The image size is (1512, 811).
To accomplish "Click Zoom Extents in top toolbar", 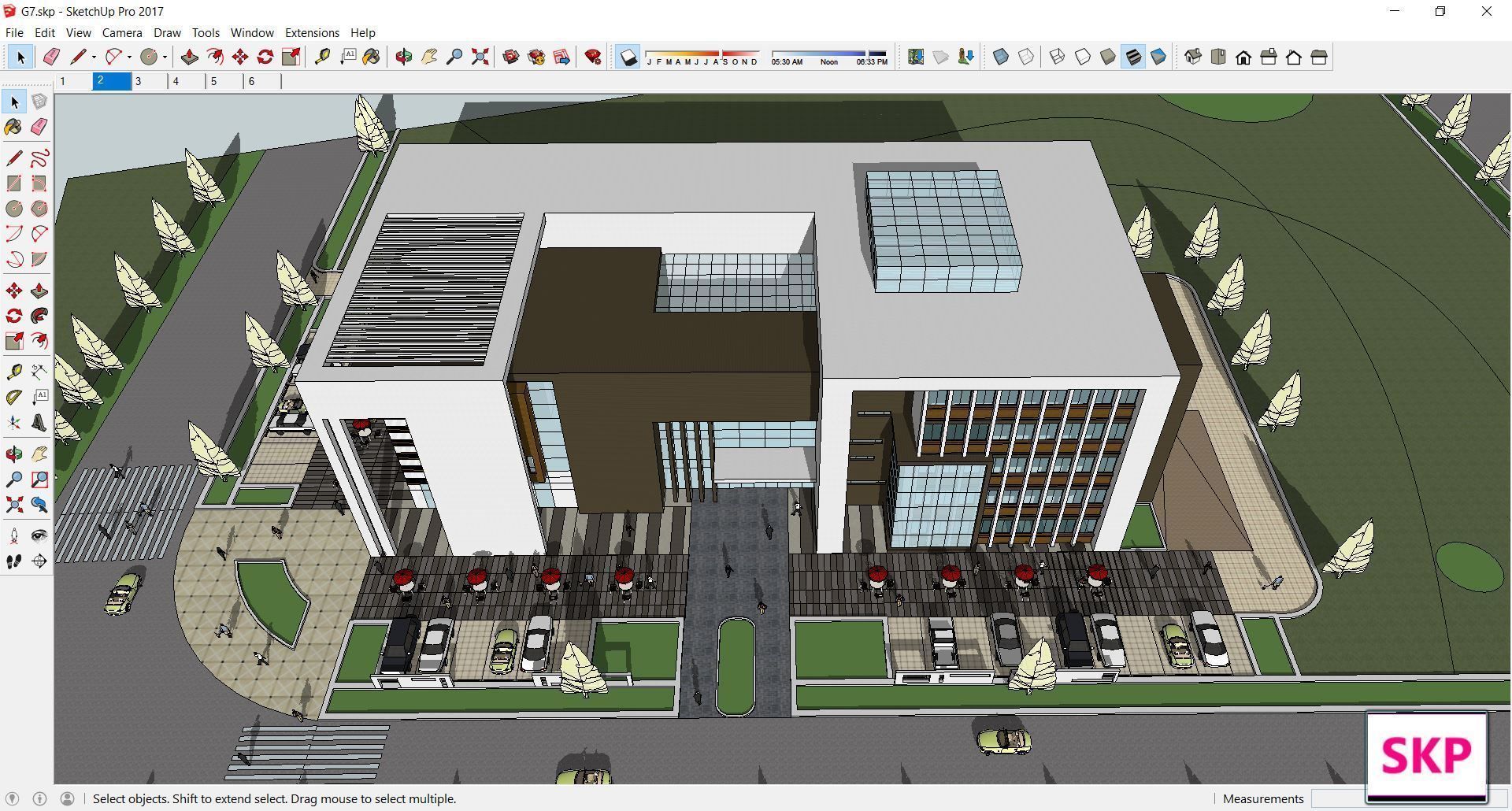I will pos(480,57).
